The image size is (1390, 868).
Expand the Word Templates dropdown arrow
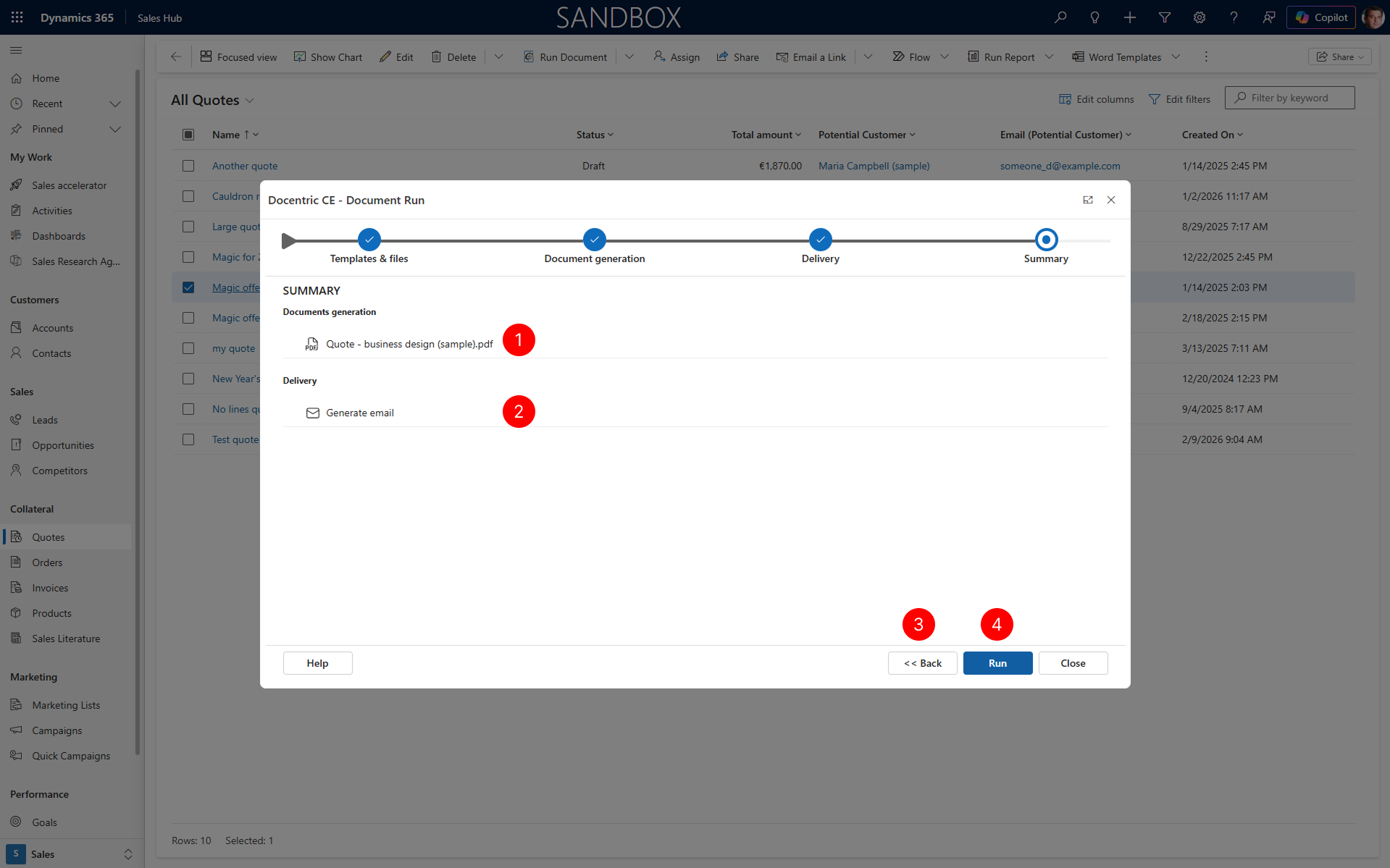click(x=1176, y=56)
